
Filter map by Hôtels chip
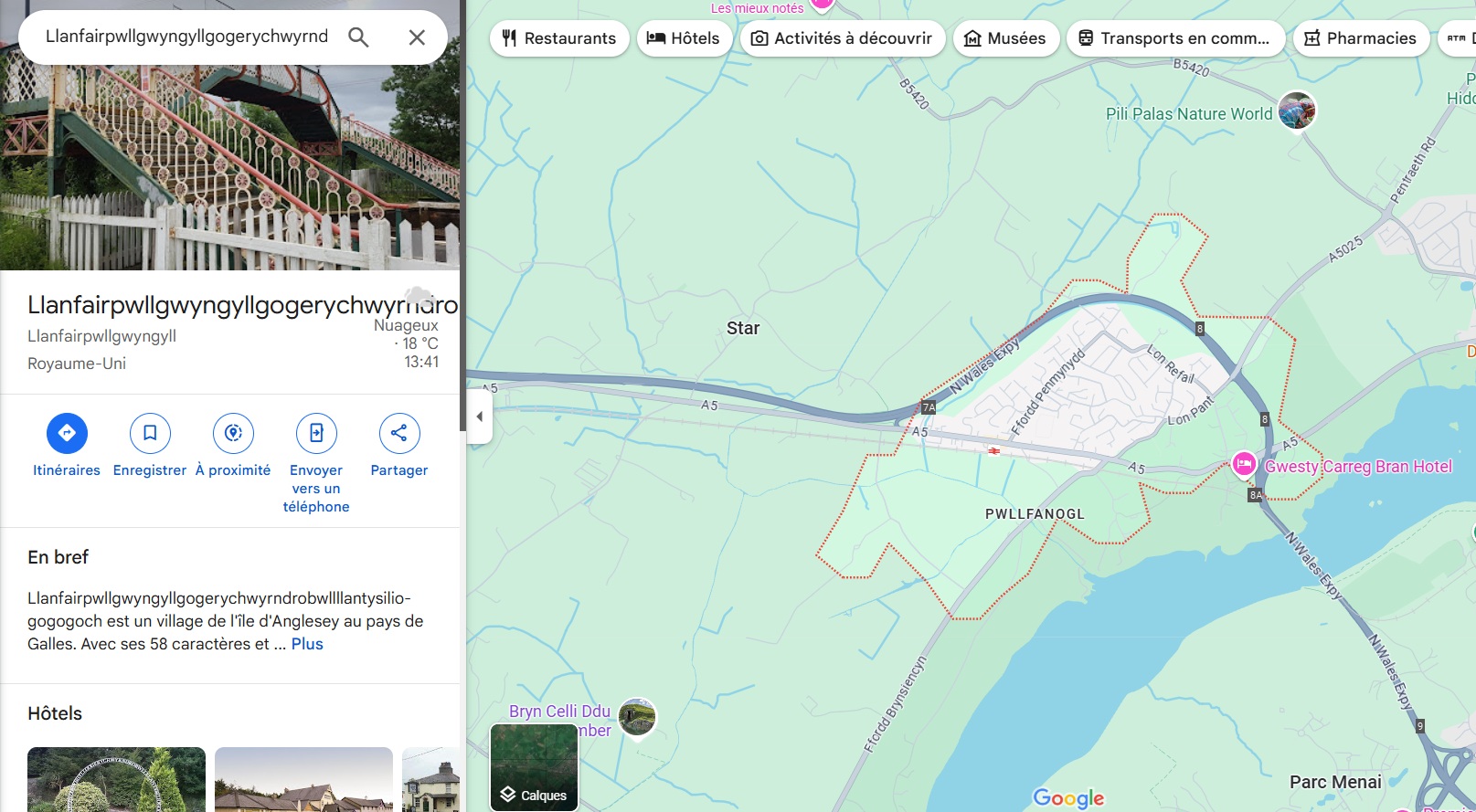pos(684,38)
